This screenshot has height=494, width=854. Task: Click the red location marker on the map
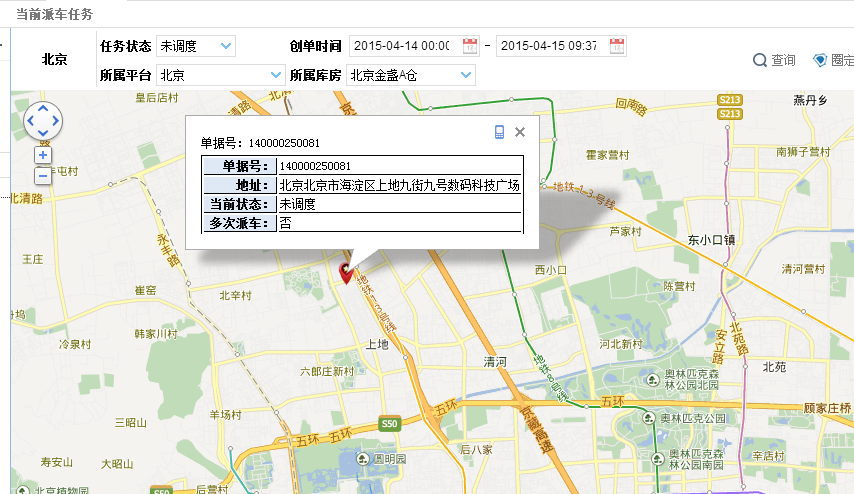tap(348, 272)
